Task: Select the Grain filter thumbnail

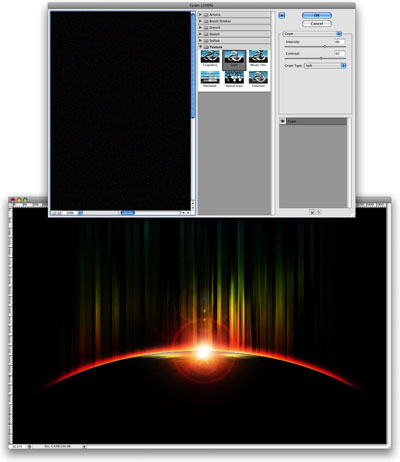Action: pyautogui.click(x=234, y=59)
